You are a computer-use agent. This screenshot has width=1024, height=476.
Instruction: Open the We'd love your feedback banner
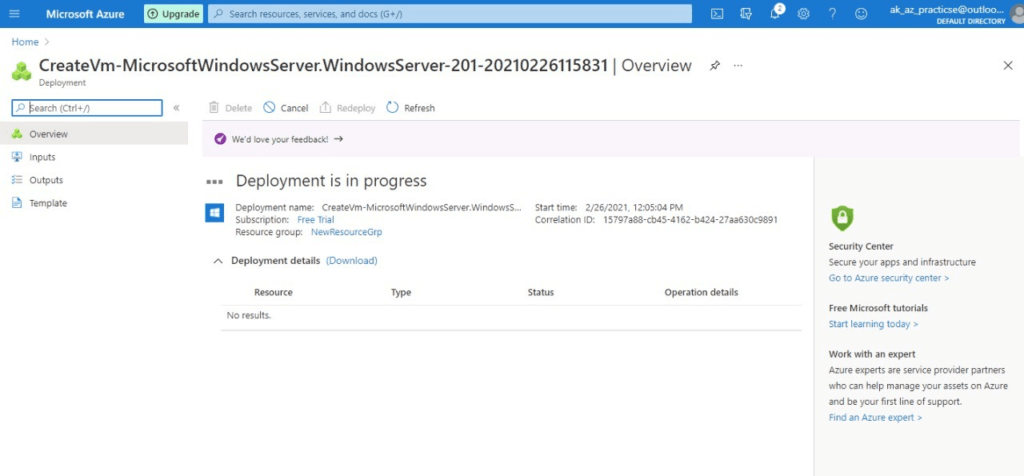click(x=279, y=139)
